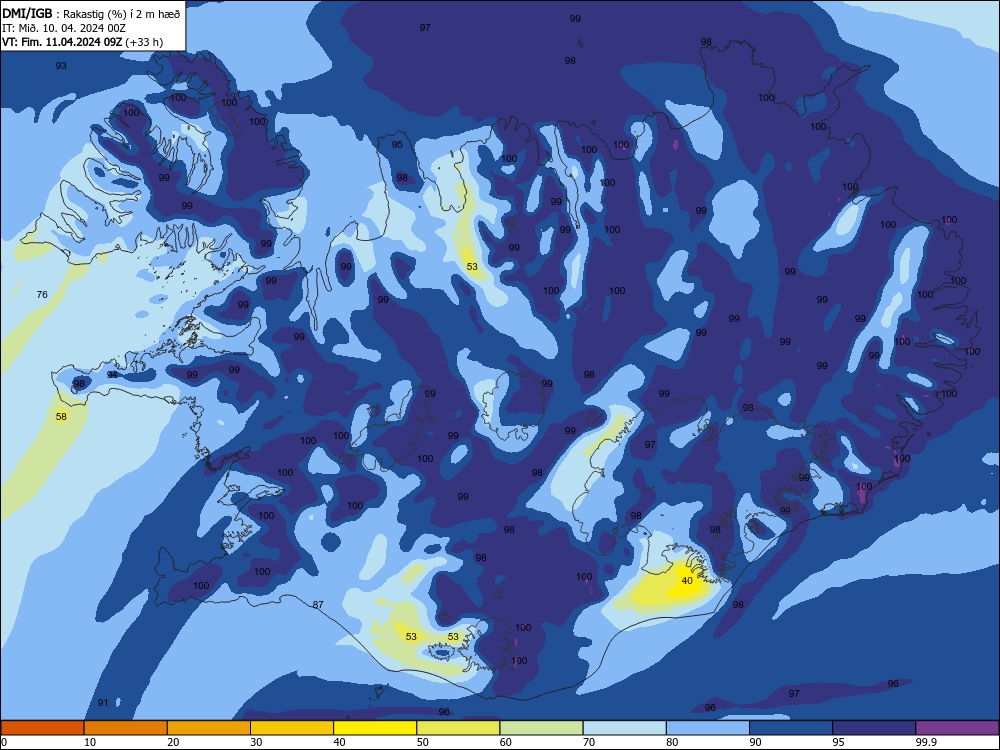
Task: Click the legend scale label '0'
Action: pos(4,742)
